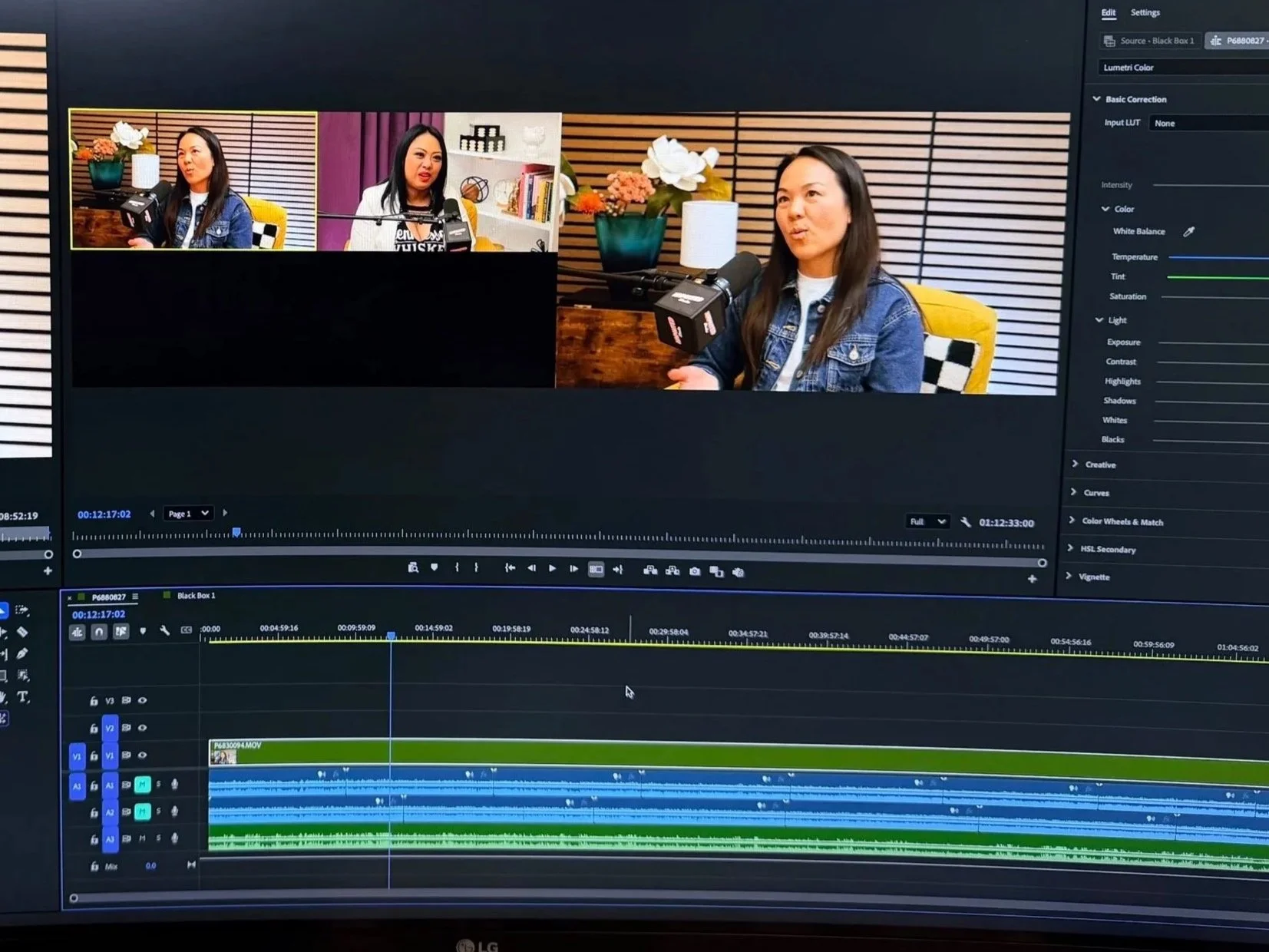Click the Temperature slider

click(x=1218, y=258)
